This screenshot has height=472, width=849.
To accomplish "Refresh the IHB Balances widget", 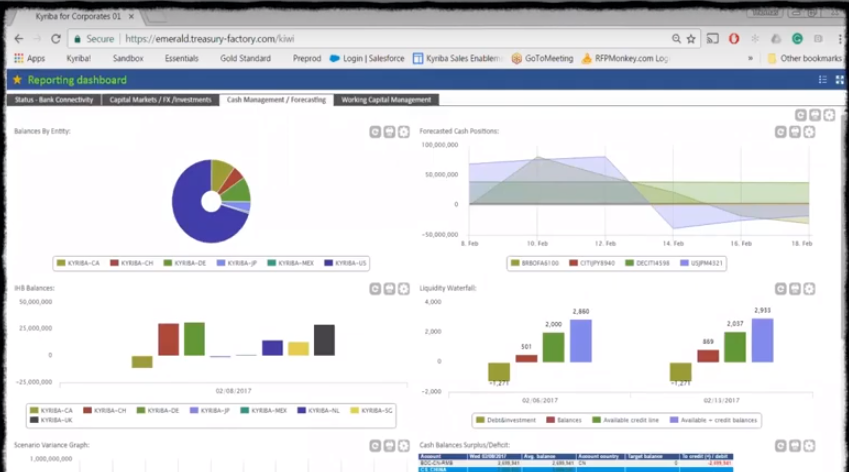I will point(375,289).
